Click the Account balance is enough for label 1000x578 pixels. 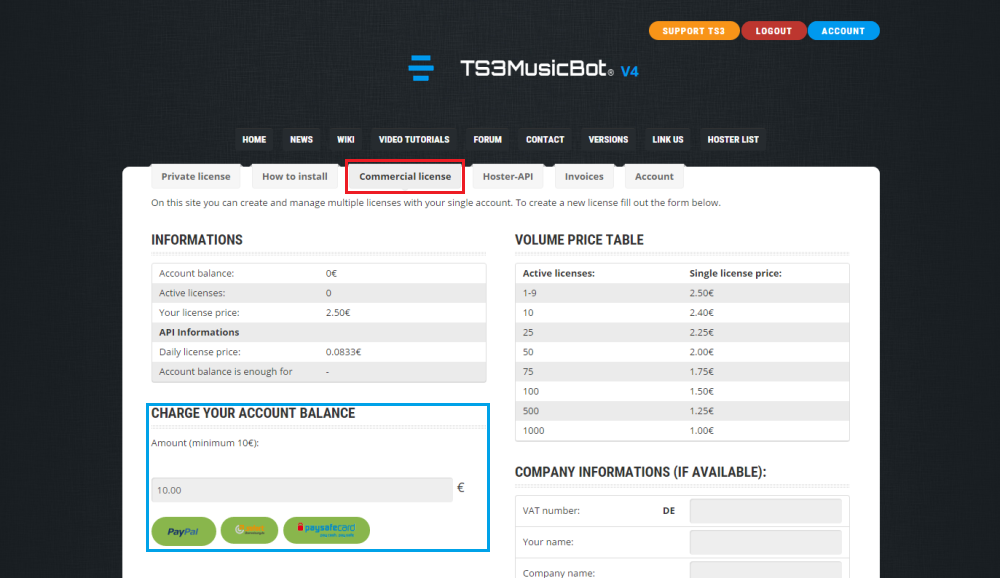226,372
